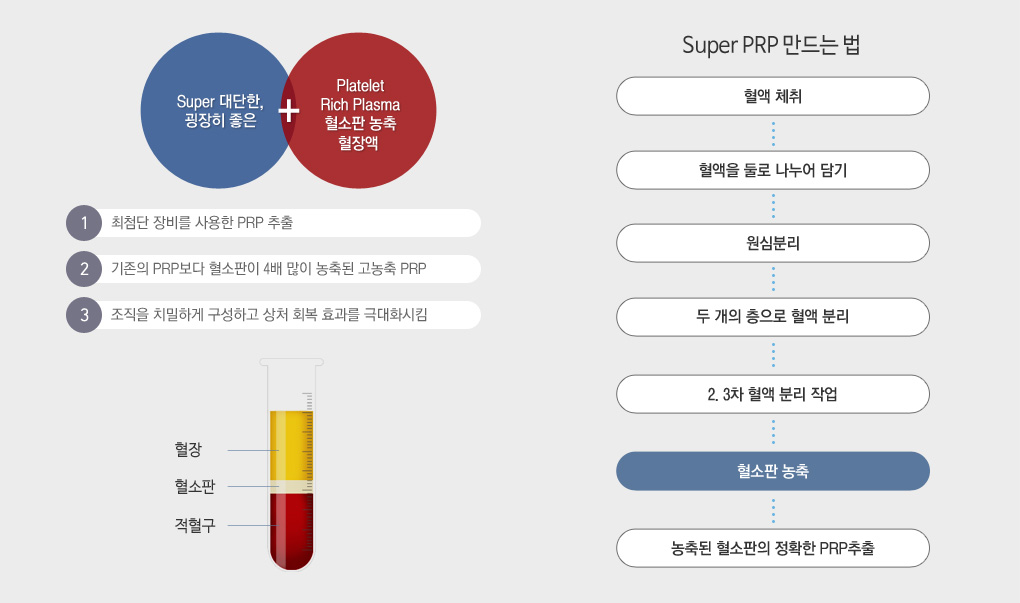The image size is (1020, 603).
Task: Click the 원심분리 step box
Action: 773,243
